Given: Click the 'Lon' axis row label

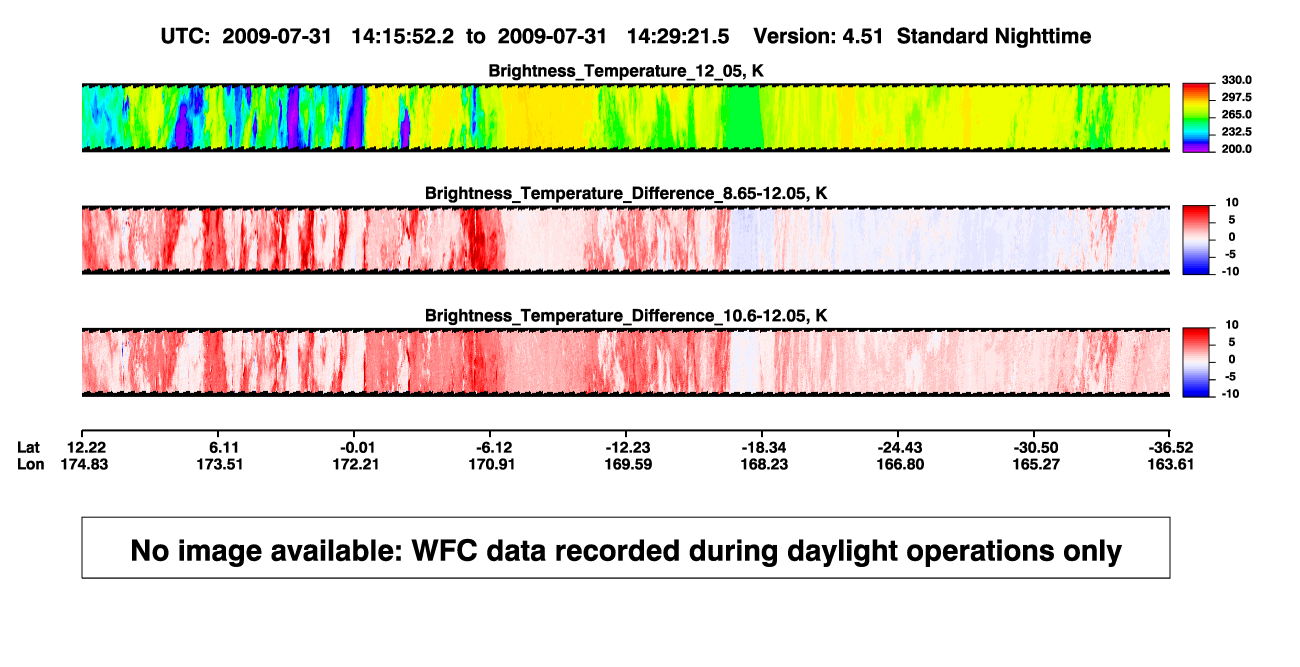Looking at the screenshot, I should coord(30,464).
